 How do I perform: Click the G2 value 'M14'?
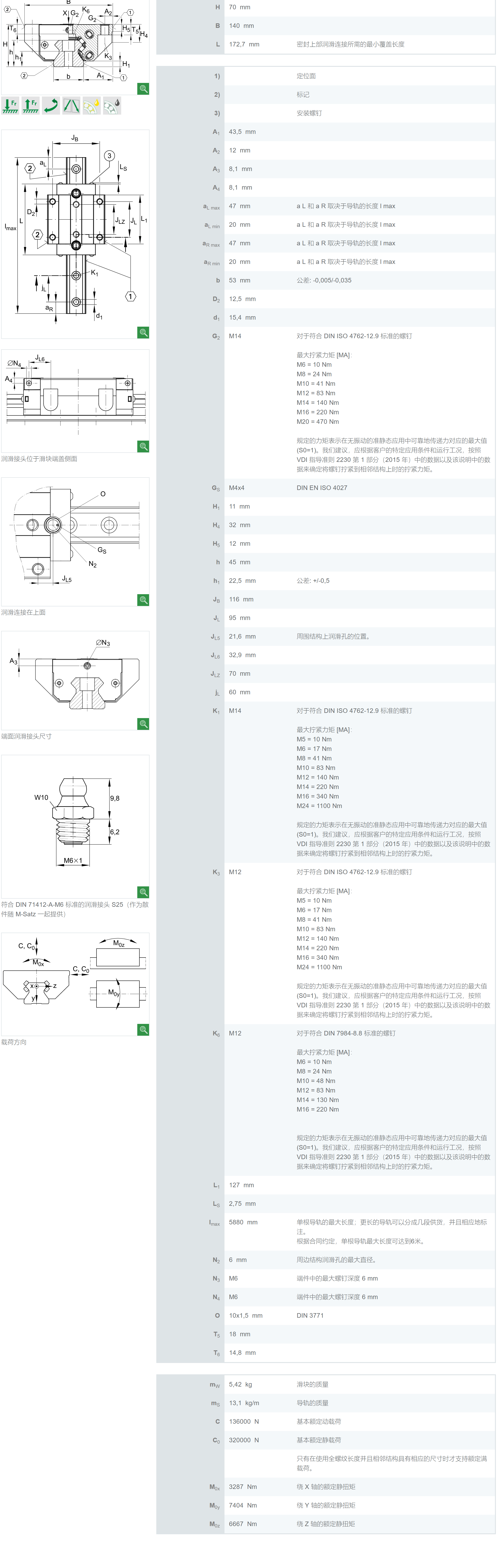pos(235,336)
